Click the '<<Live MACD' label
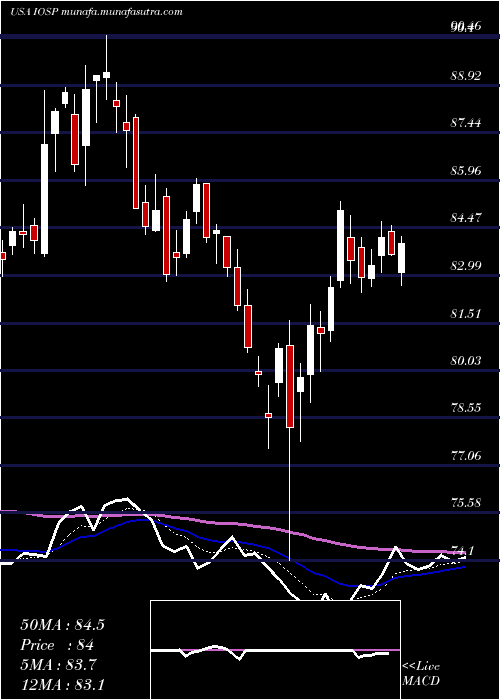This screenshot has width=500, height=700. [421, 674]
